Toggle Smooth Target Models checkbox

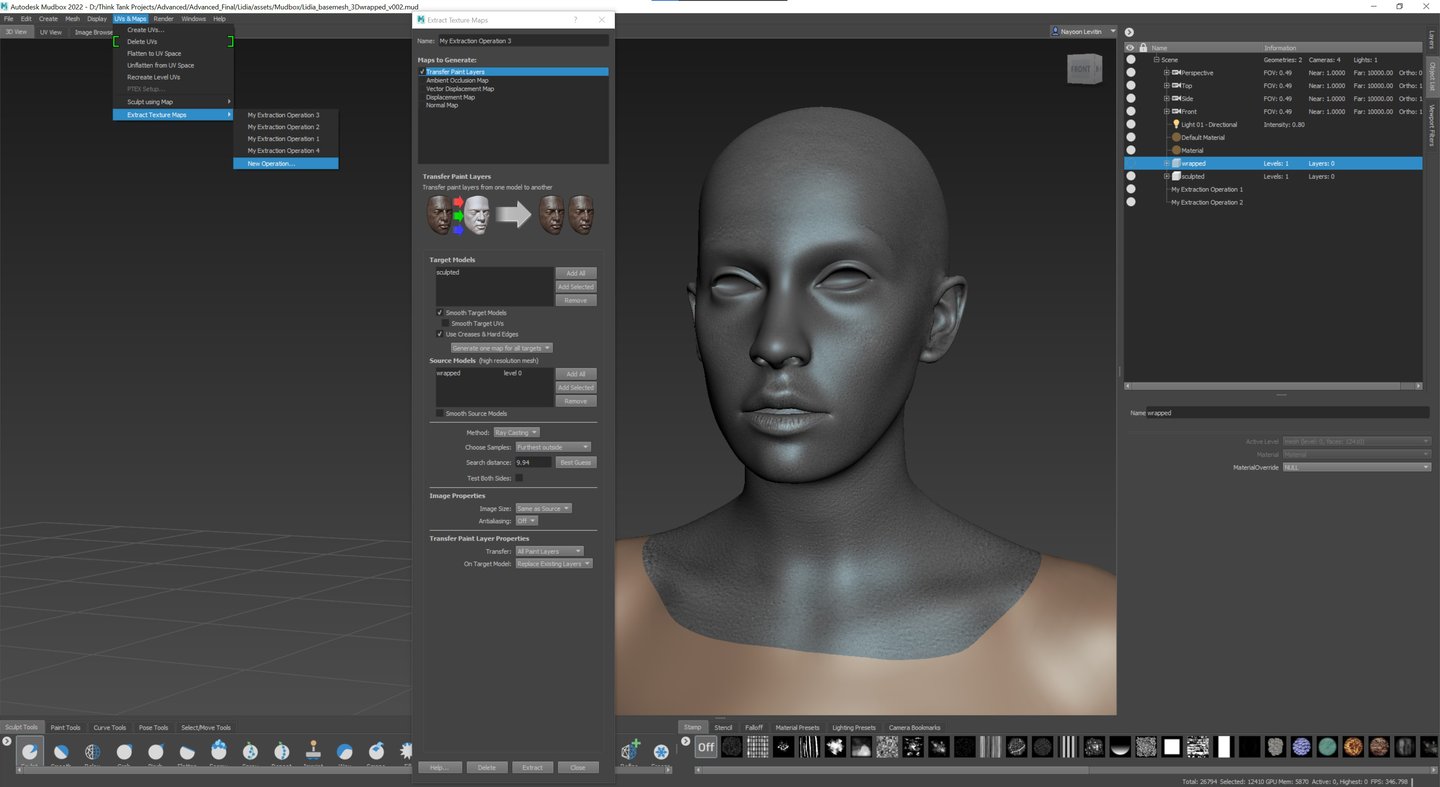click(x=440, y=313)
